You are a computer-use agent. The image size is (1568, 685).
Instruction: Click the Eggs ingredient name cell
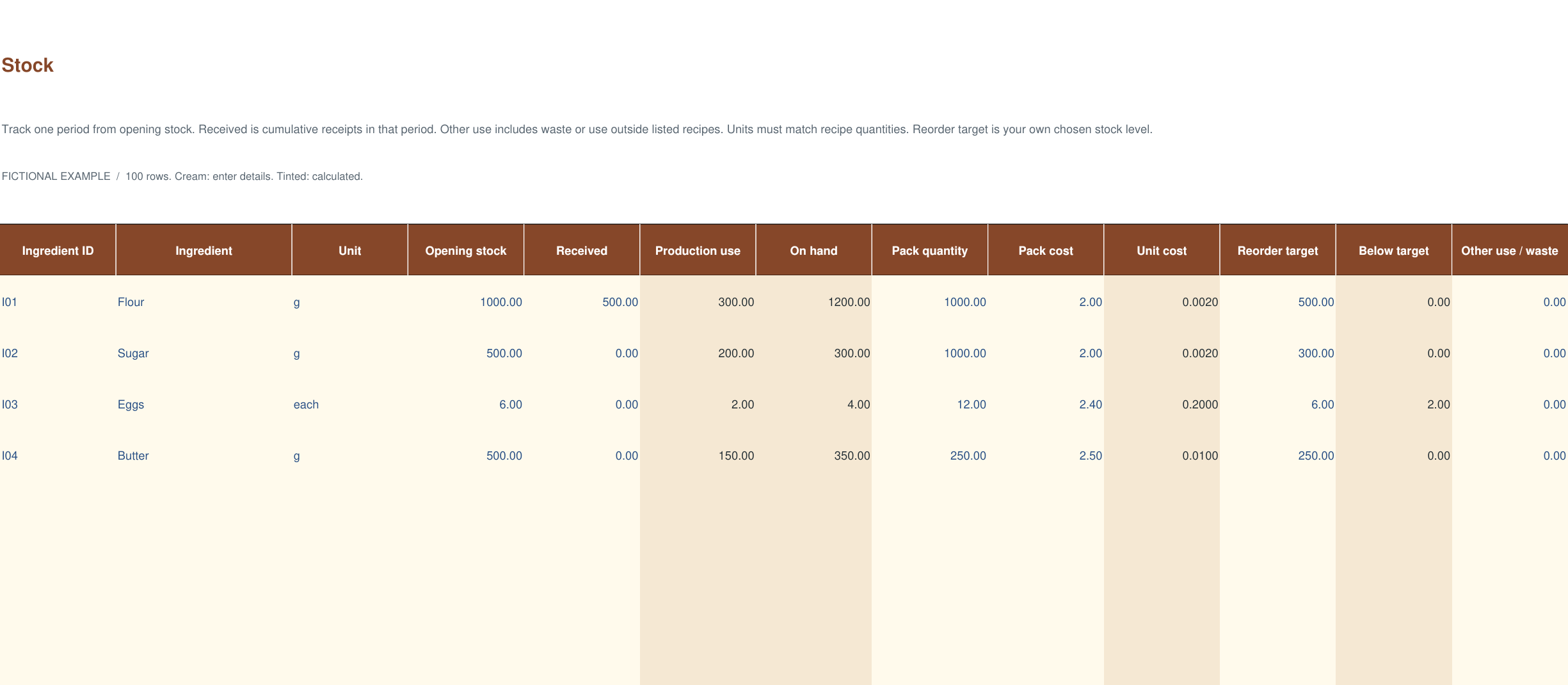point(204,405)
